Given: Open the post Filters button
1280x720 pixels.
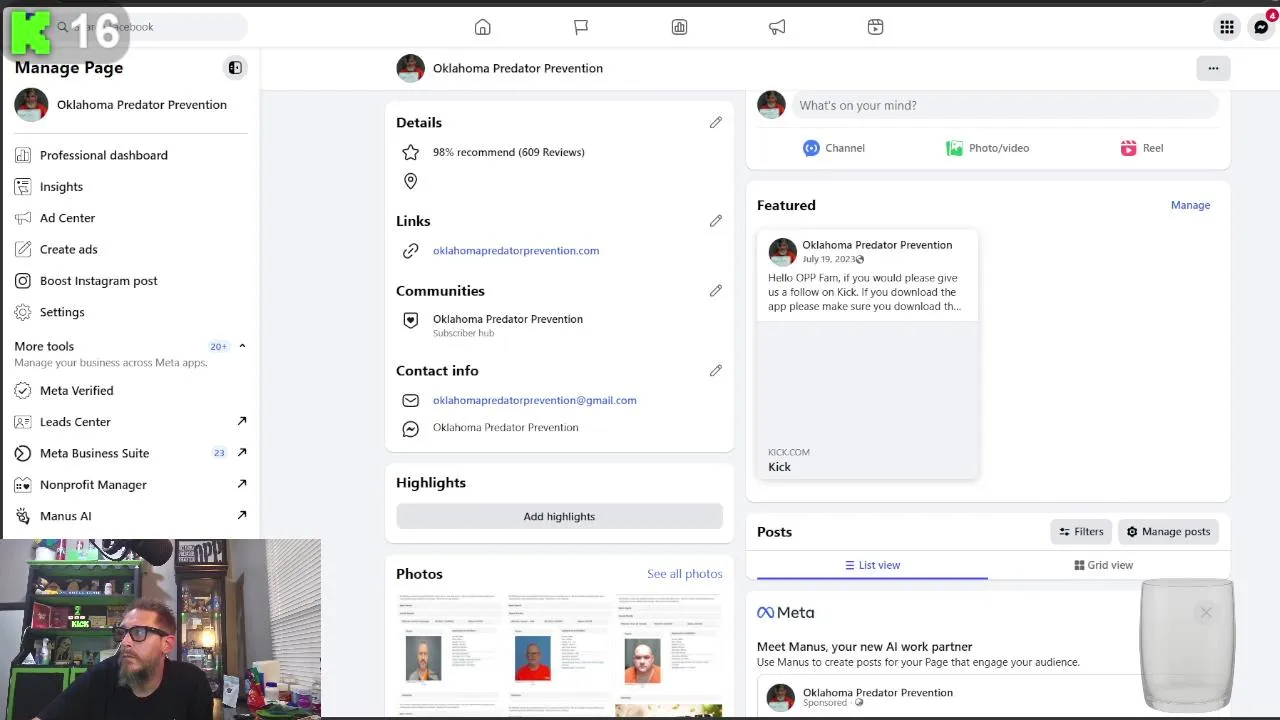Looking at the screenshot, I should 1081,532.
